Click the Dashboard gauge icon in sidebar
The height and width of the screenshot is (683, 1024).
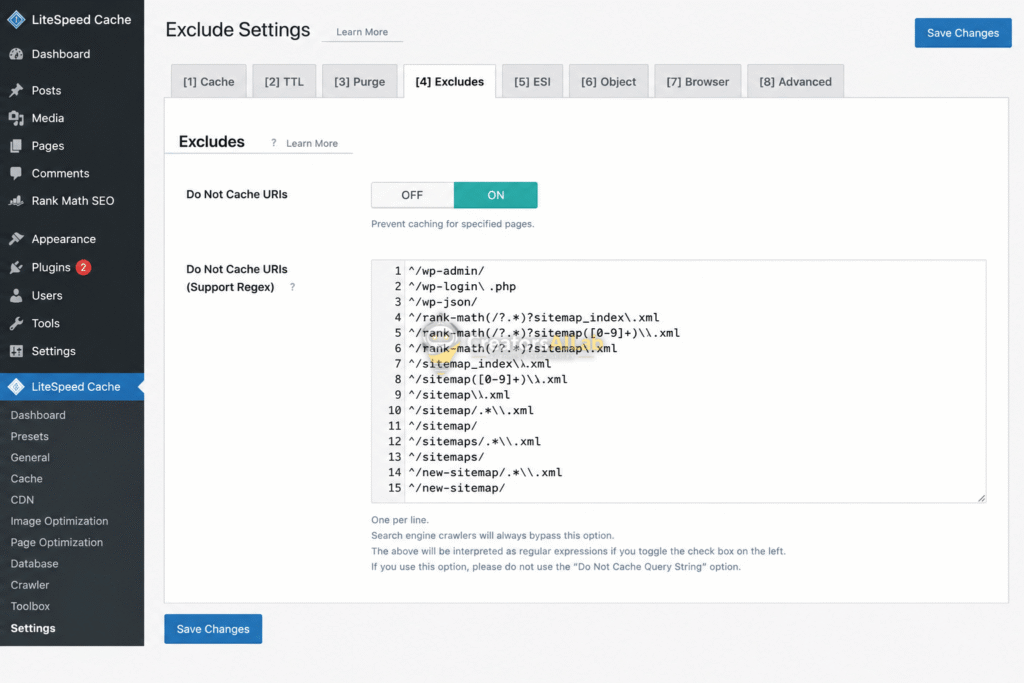(16, 54)
